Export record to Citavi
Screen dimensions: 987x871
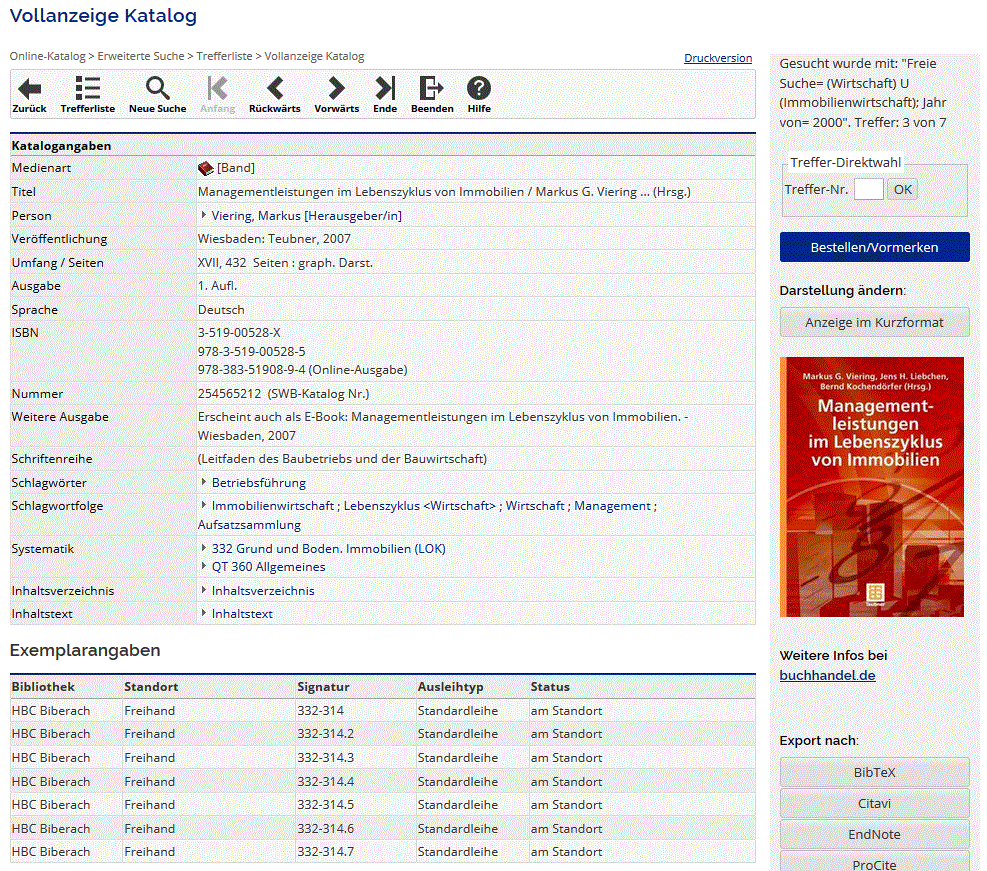(874, 803)
